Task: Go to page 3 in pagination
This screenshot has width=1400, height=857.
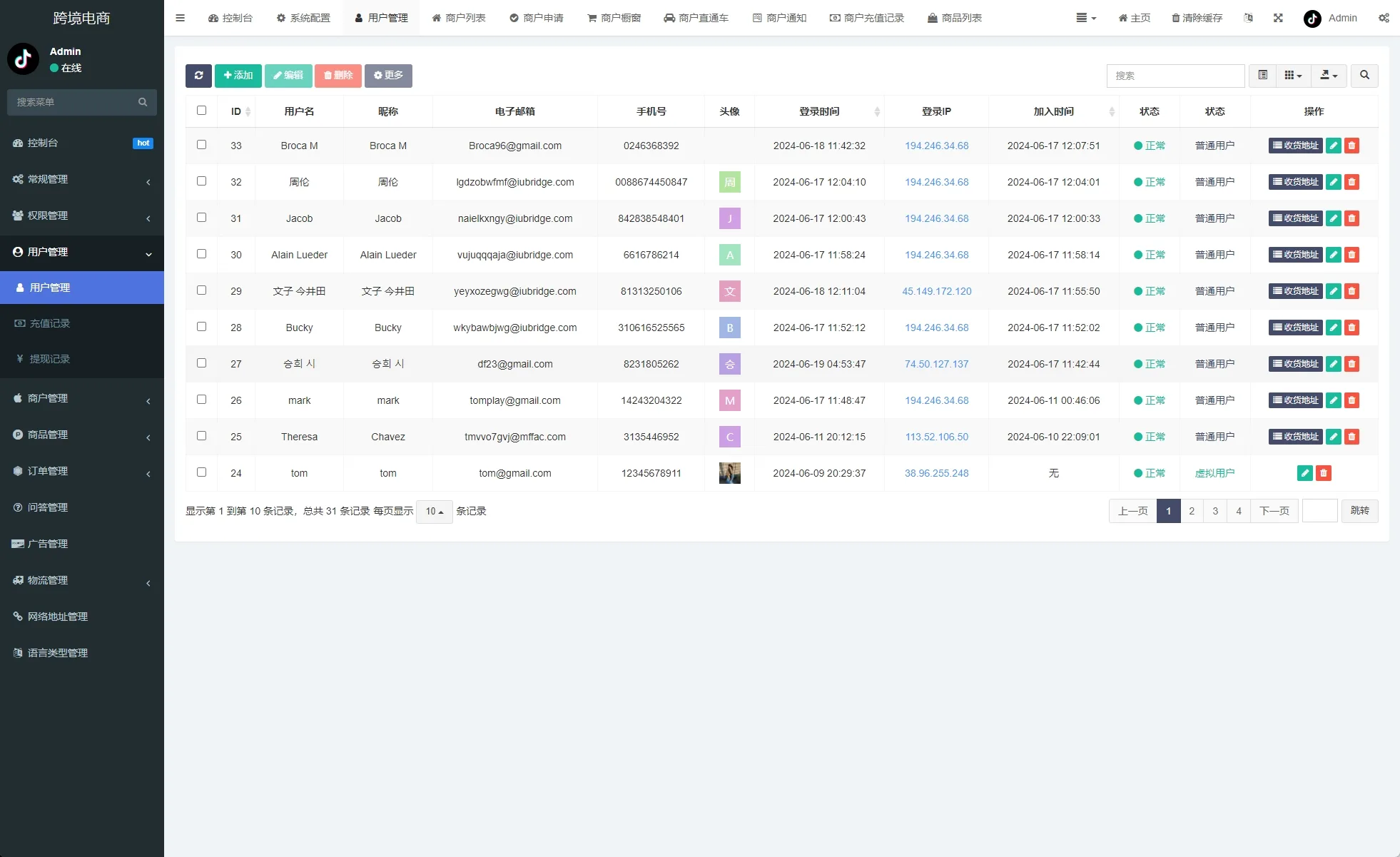Action: pos(1215,511)
